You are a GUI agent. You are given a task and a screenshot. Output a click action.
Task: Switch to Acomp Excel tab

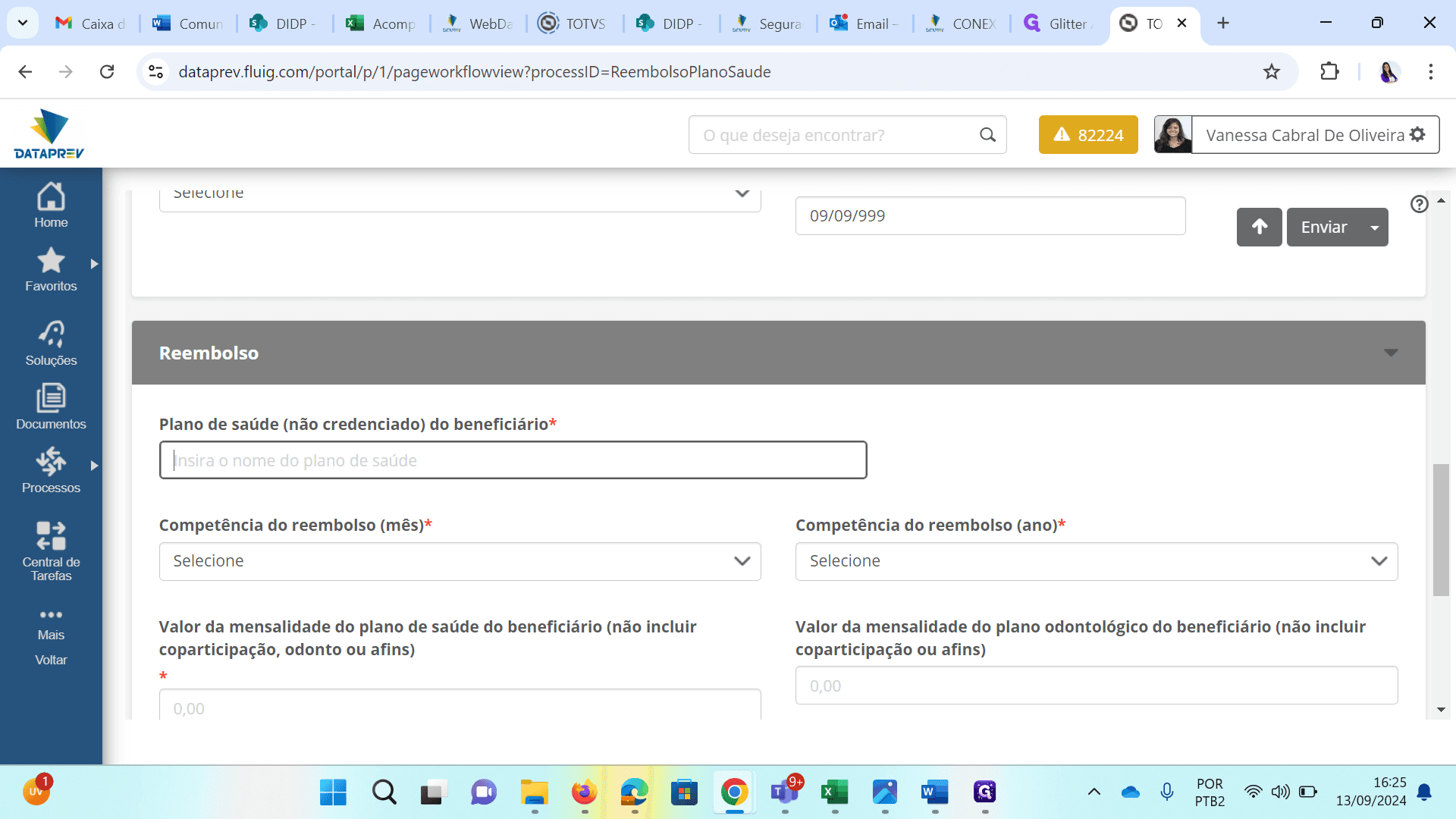click(x=381, y=24)
